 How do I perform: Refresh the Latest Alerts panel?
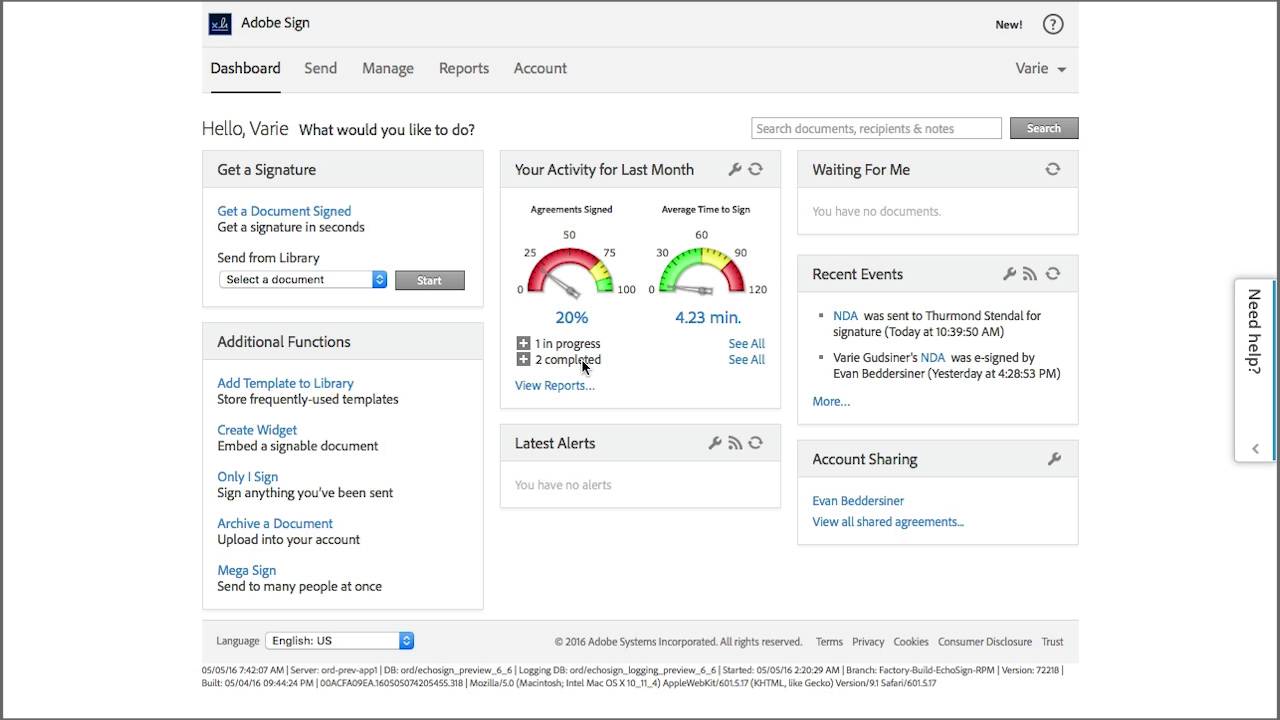coord(756,442)
